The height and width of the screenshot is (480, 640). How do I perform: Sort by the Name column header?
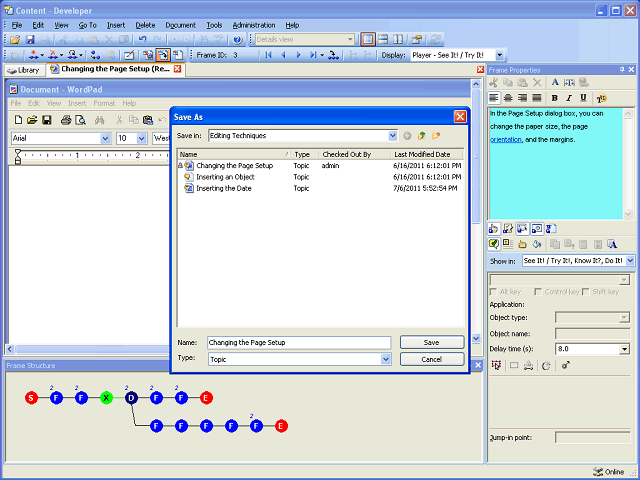click(234, 154)
